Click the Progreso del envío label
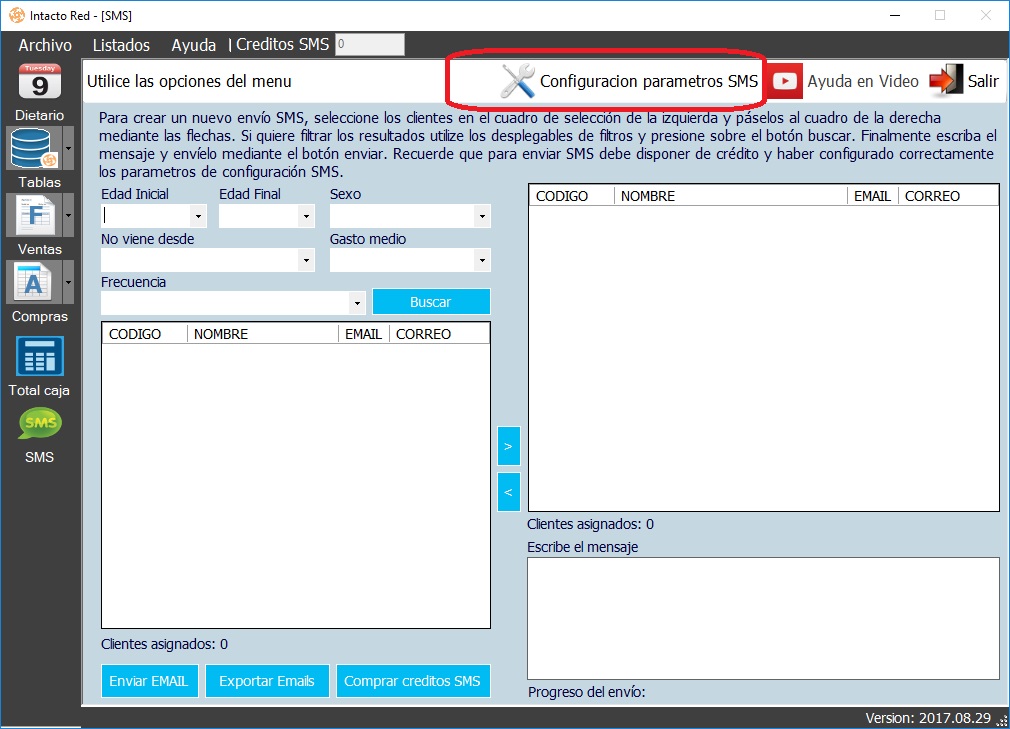 pyautogui.click(x=586, y=692)
